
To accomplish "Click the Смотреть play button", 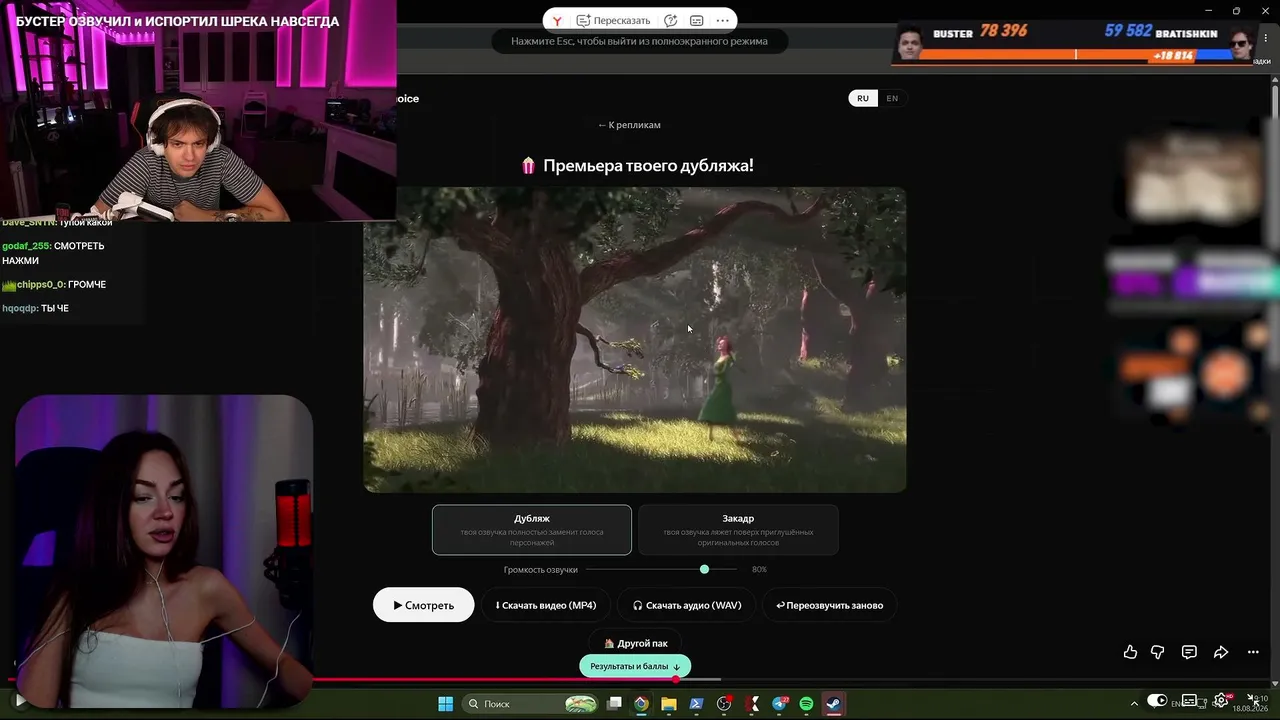I will click(x=424, y=605).
